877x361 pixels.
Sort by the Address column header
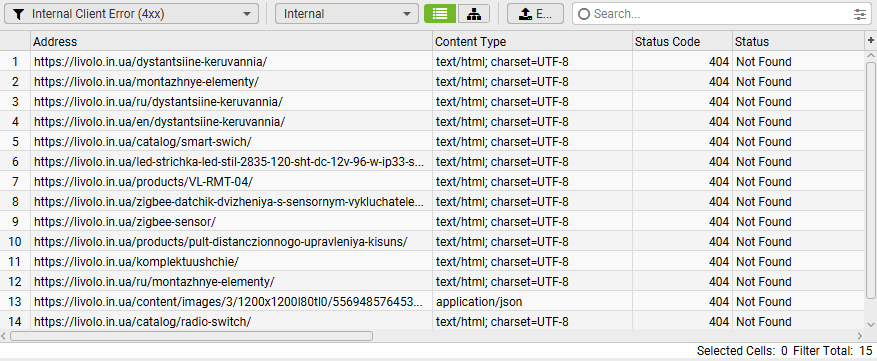click(x=232, y=41)
